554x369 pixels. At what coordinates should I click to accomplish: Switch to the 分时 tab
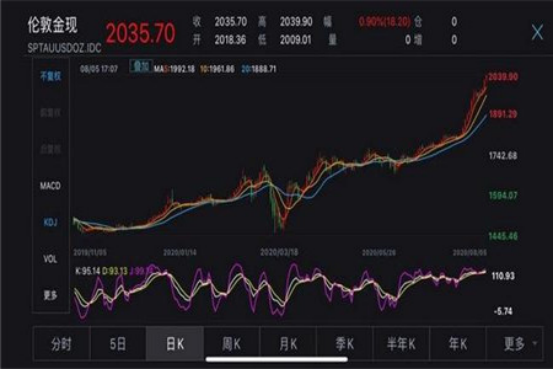pyautogui.click(x=61, y=344)
